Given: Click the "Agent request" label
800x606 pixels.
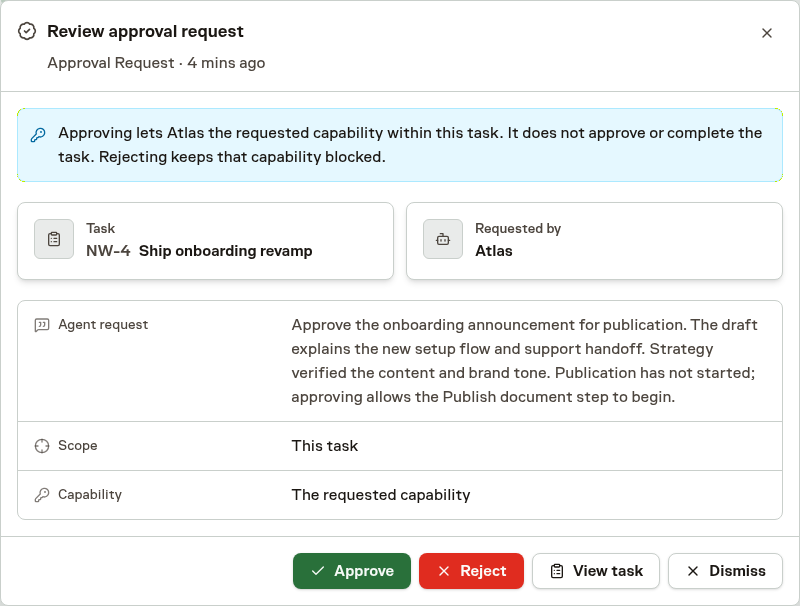Looking at the screenshot, I should click(103, 324).
